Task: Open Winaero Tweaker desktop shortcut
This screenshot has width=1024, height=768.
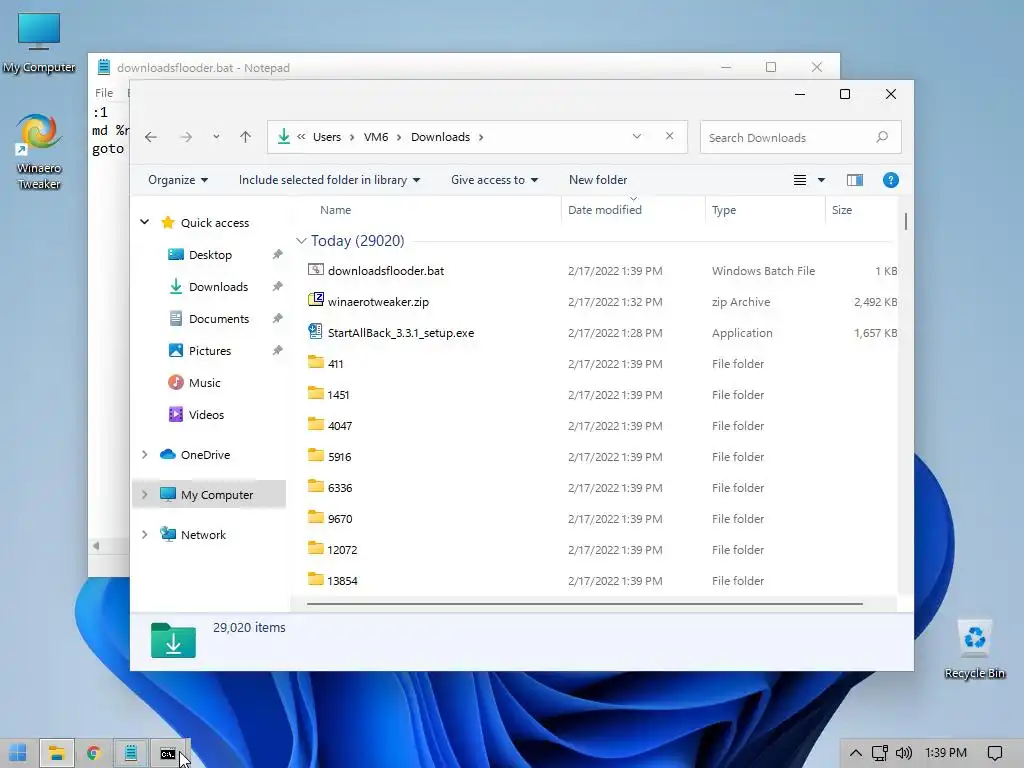Action: coord(39,152)
